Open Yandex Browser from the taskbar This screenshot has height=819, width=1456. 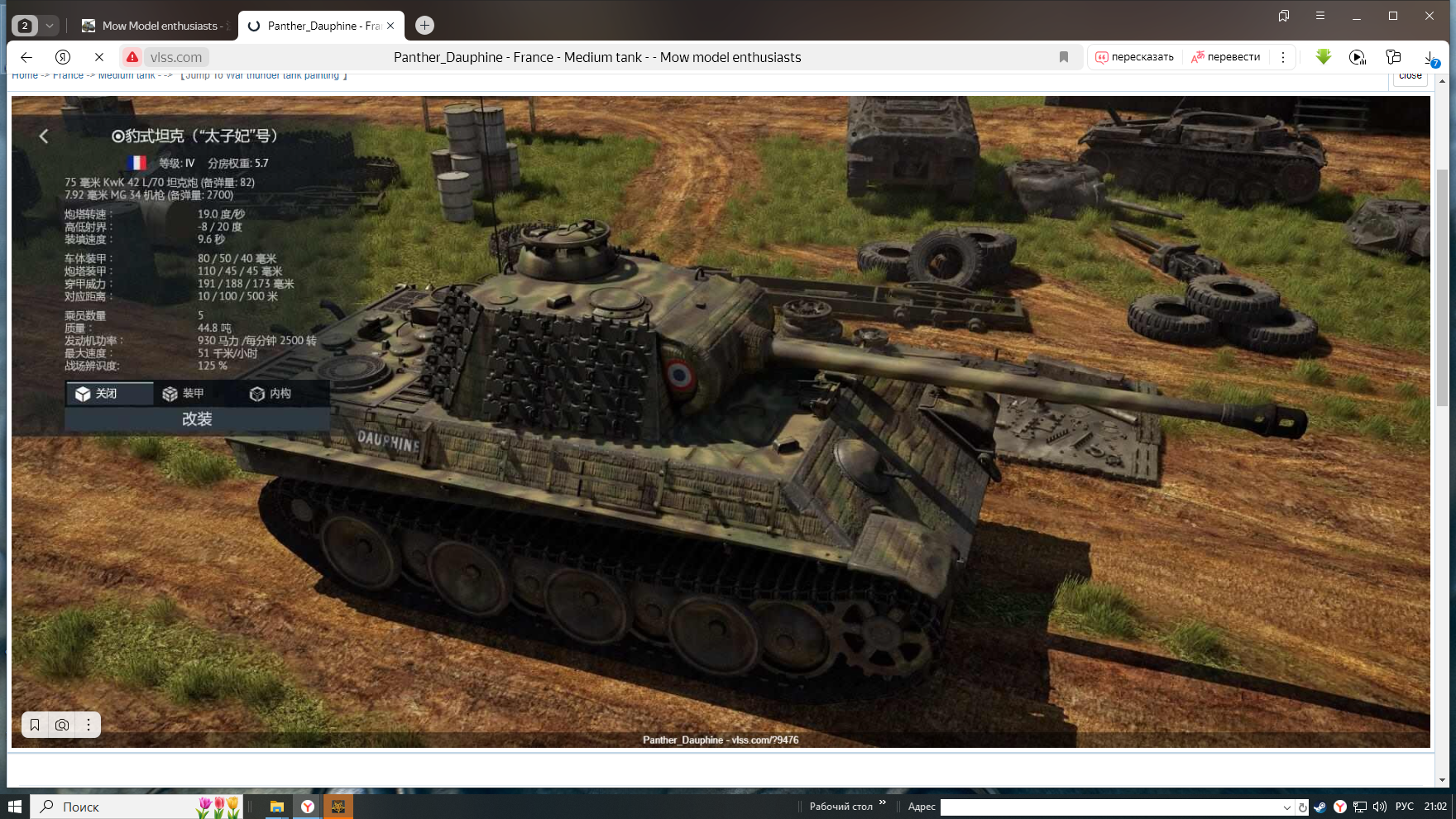pos(308,807)
